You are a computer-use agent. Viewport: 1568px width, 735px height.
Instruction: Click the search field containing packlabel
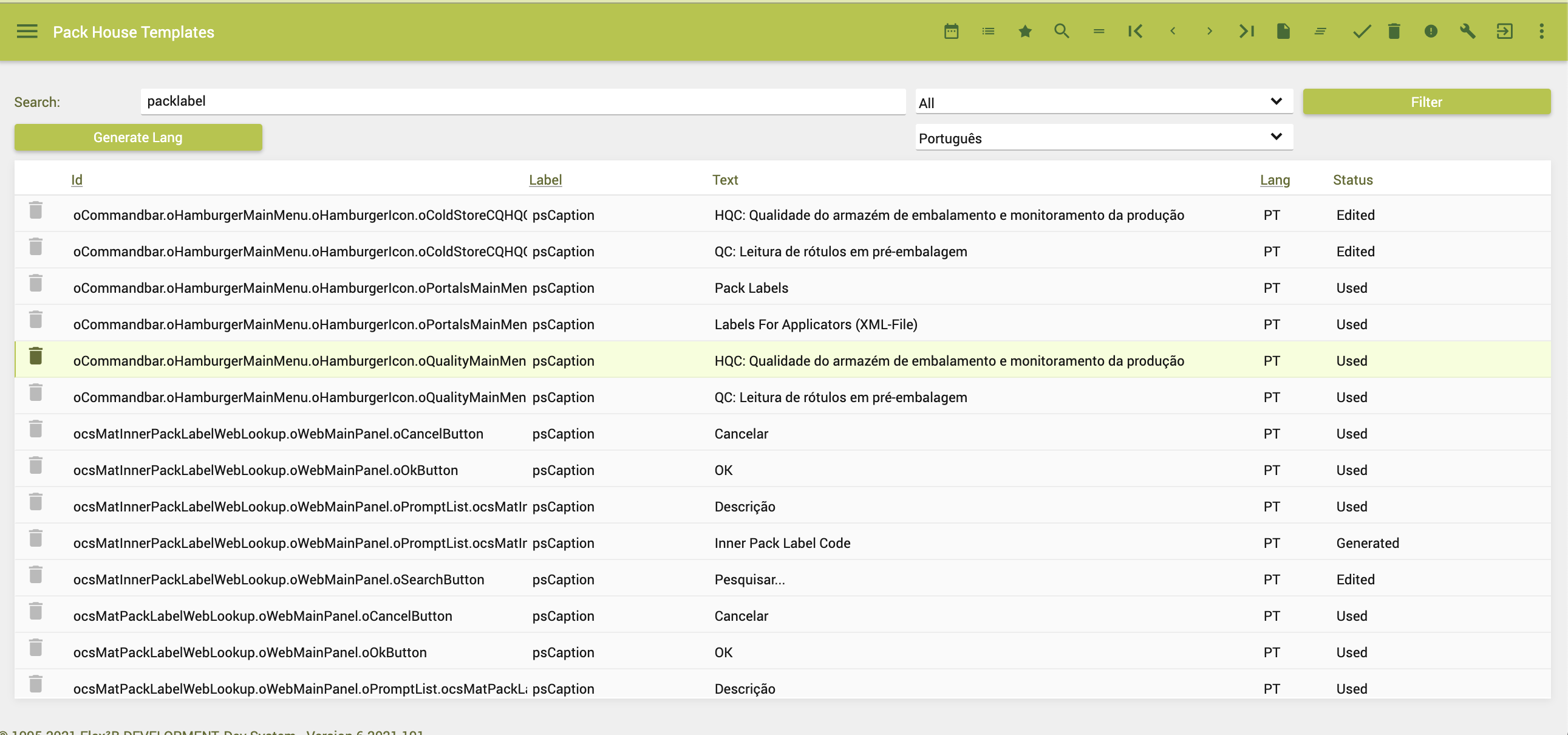tap(523, 101)
